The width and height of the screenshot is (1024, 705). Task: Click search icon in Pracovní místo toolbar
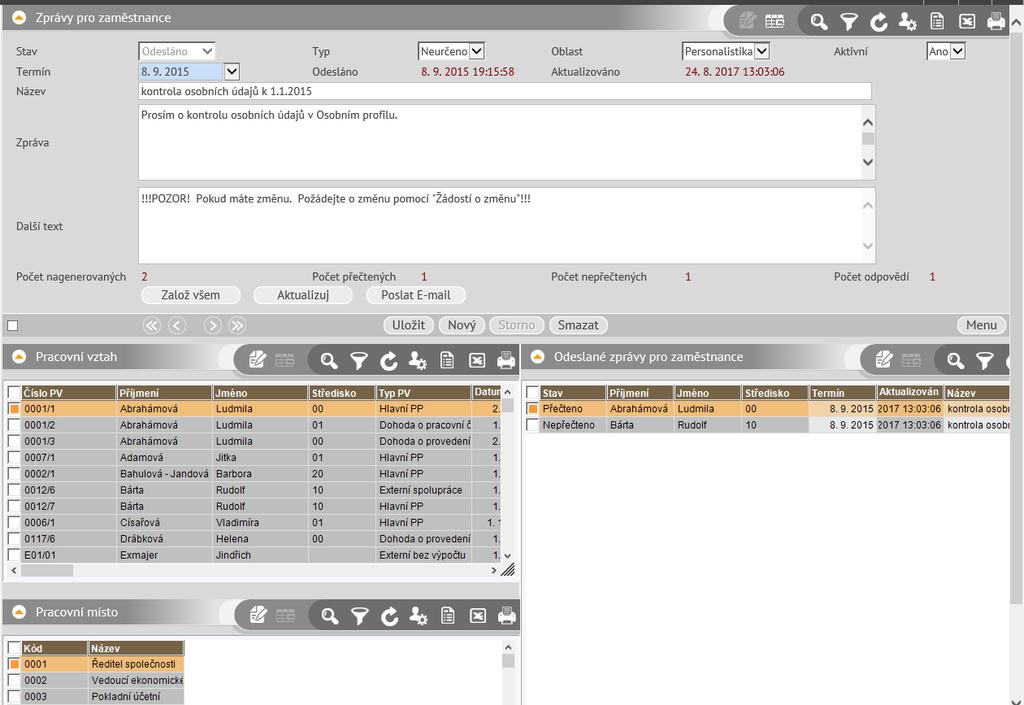[329, 616]
